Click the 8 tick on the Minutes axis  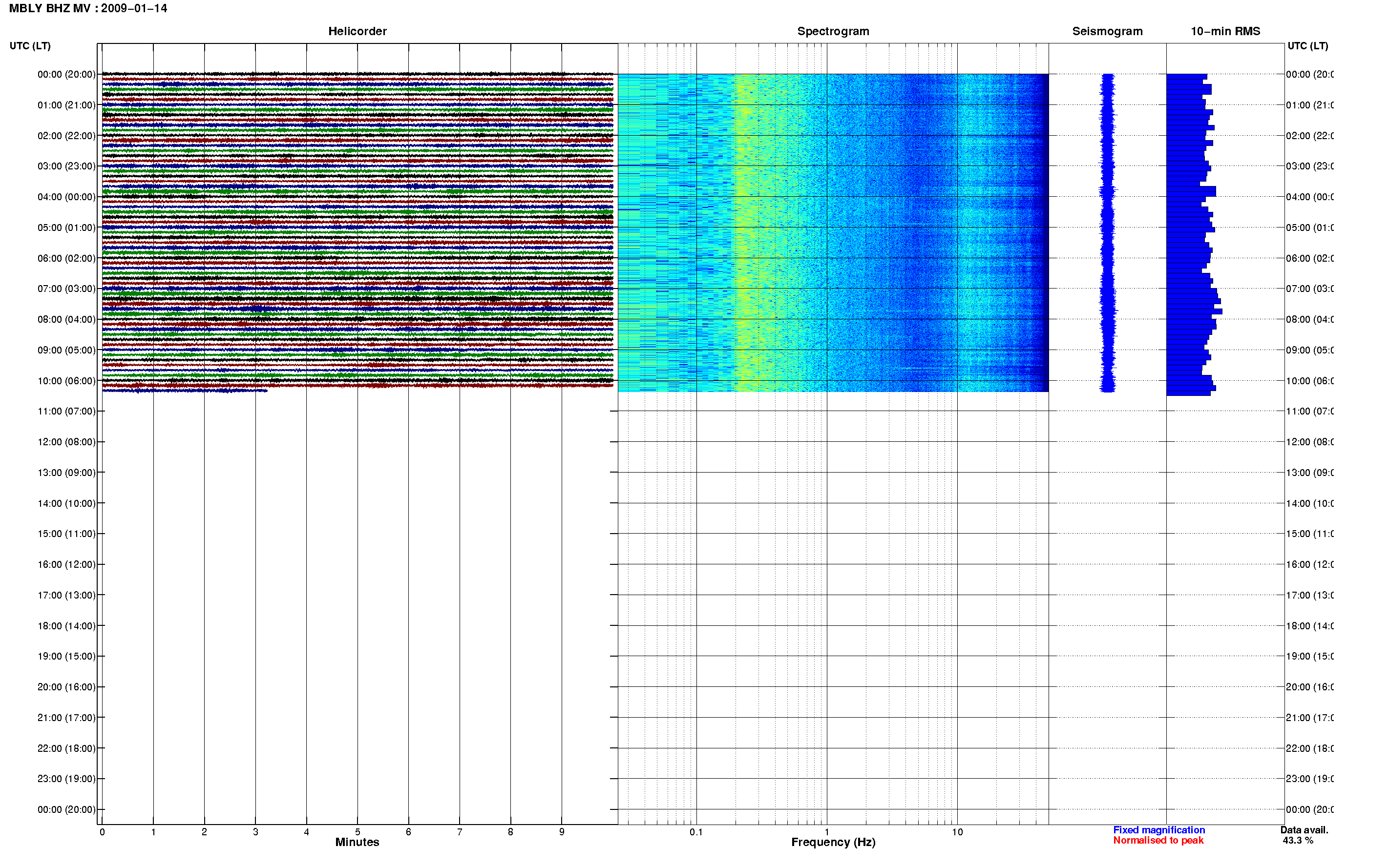(510, 832)
